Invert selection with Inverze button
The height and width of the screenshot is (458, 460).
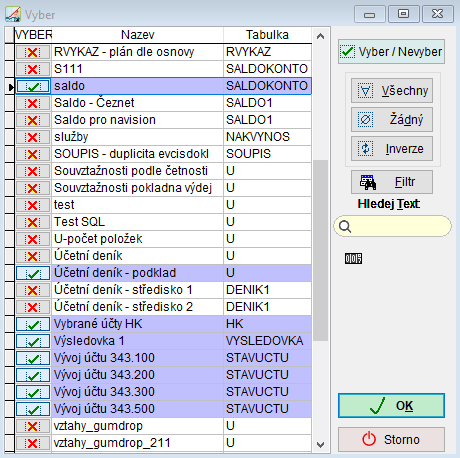click(x=392, y=148)
